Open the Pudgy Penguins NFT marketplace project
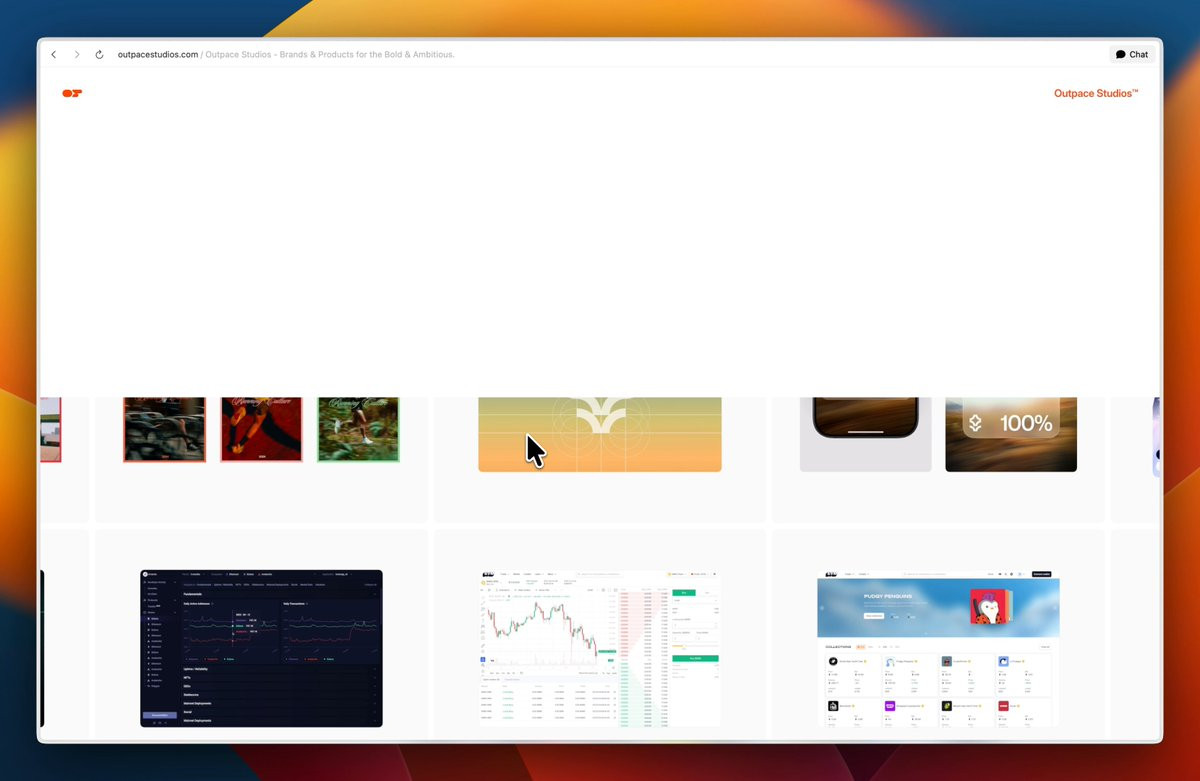Image resolution: width=1200 pixels, height=781 pixels. 939,648
